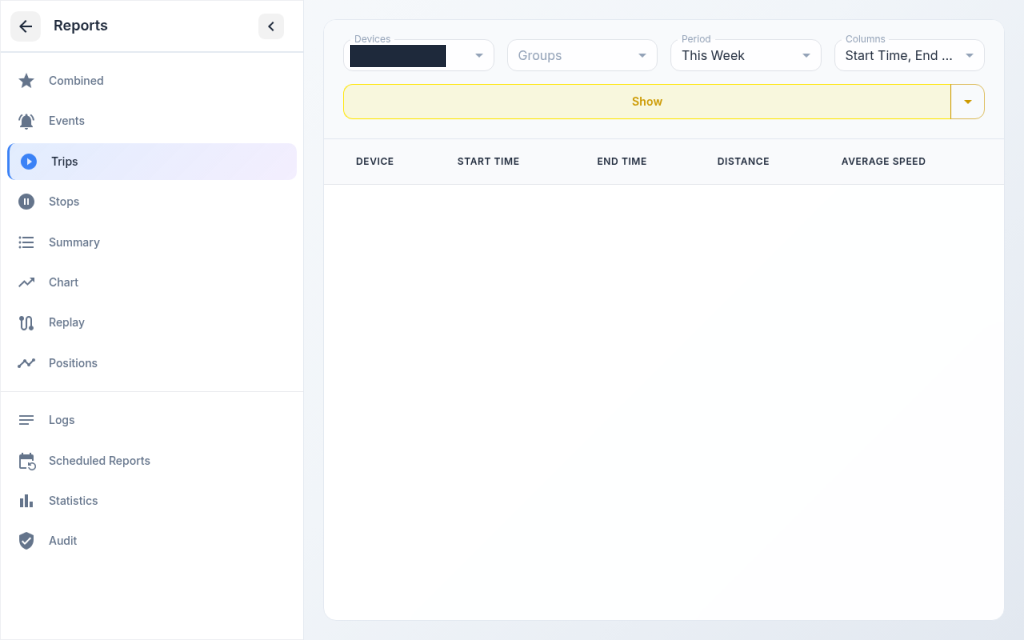1024x640 pixels.
Task: Open the Logs page
Action: 152,420
